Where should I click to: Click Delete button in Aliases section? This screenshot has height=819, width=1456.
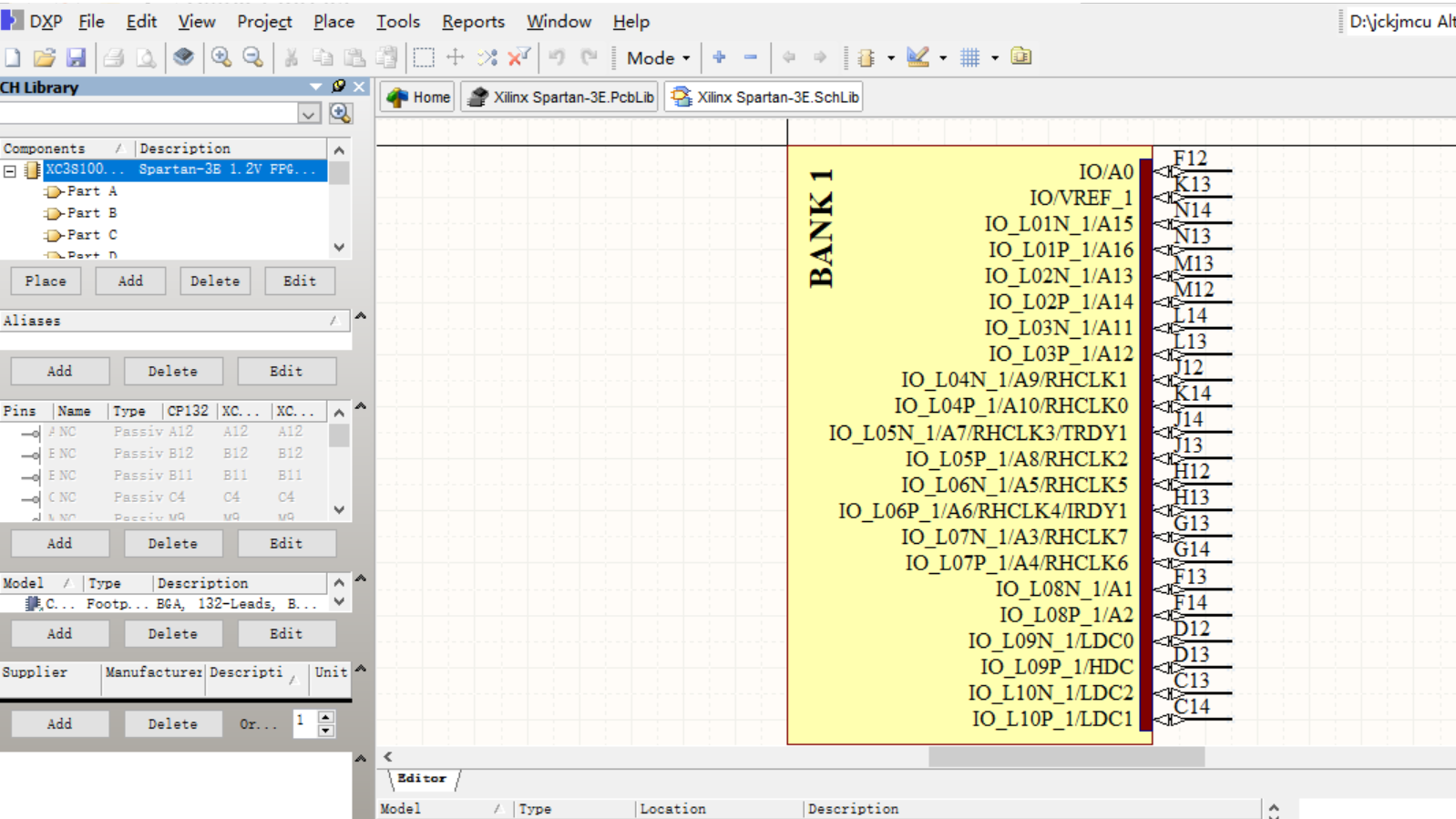coord(173,371)
